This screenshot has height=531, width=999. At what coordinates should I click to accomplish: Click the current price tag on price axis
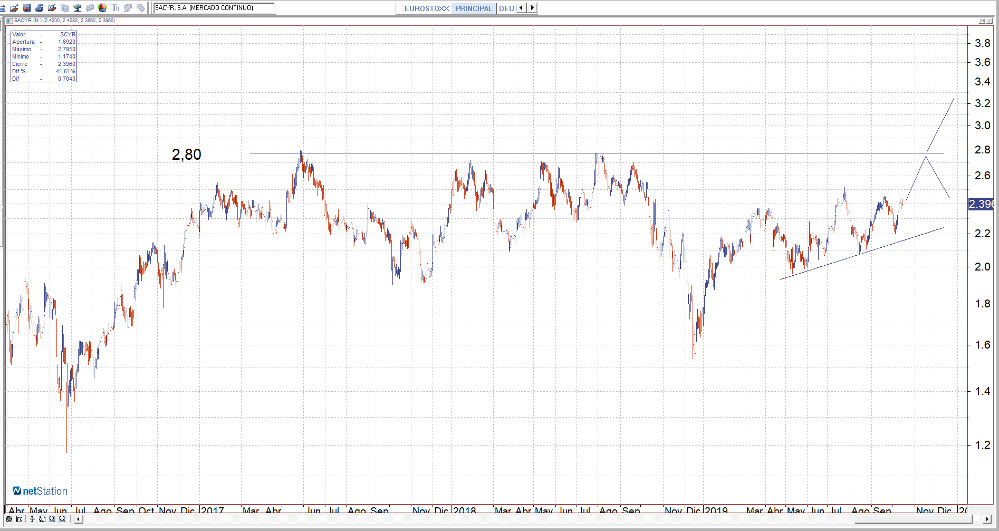click(980, 204)
